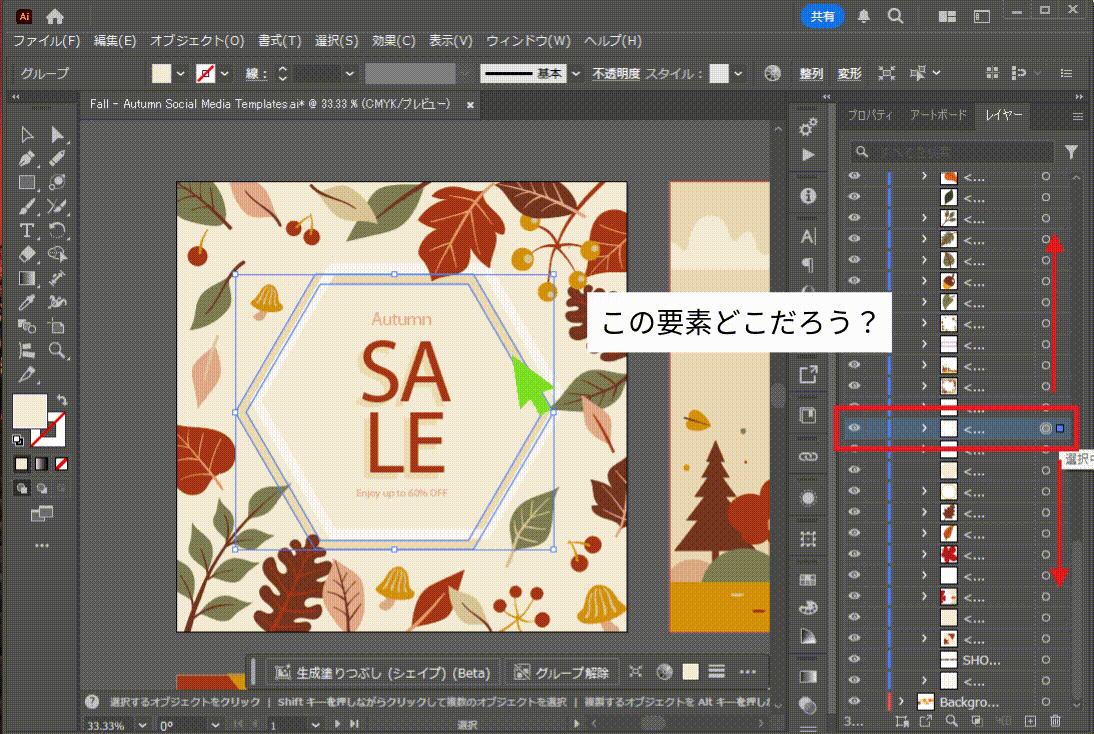Open Layers panel filter funnel icon
The image size is (1094, 734).
pyautogui.click(x=1071, y=151)
